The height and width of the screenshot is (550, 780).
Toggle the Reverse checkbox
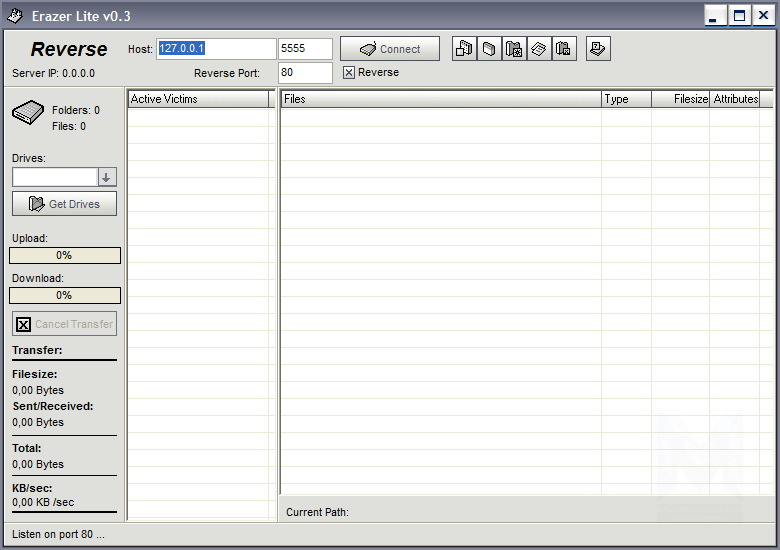tap(349, 73)
